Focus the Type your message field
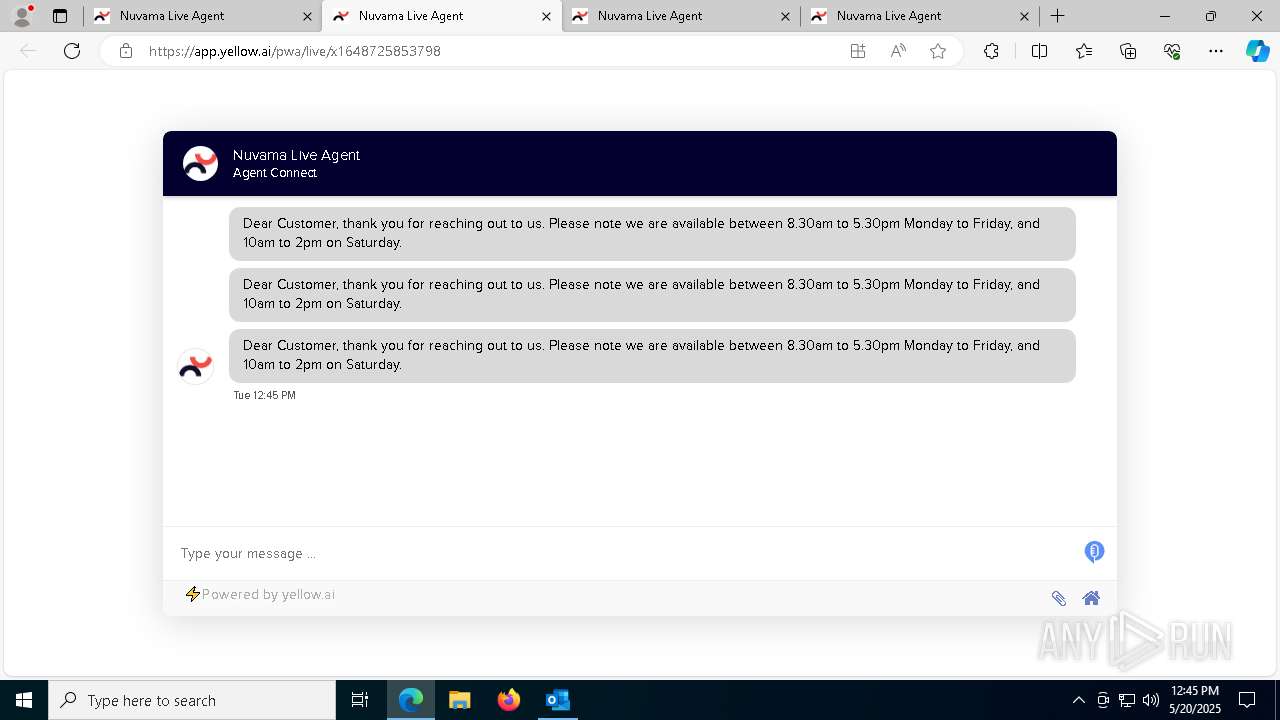The width and height of the screenshot is (1280, 720). point(625,553)
